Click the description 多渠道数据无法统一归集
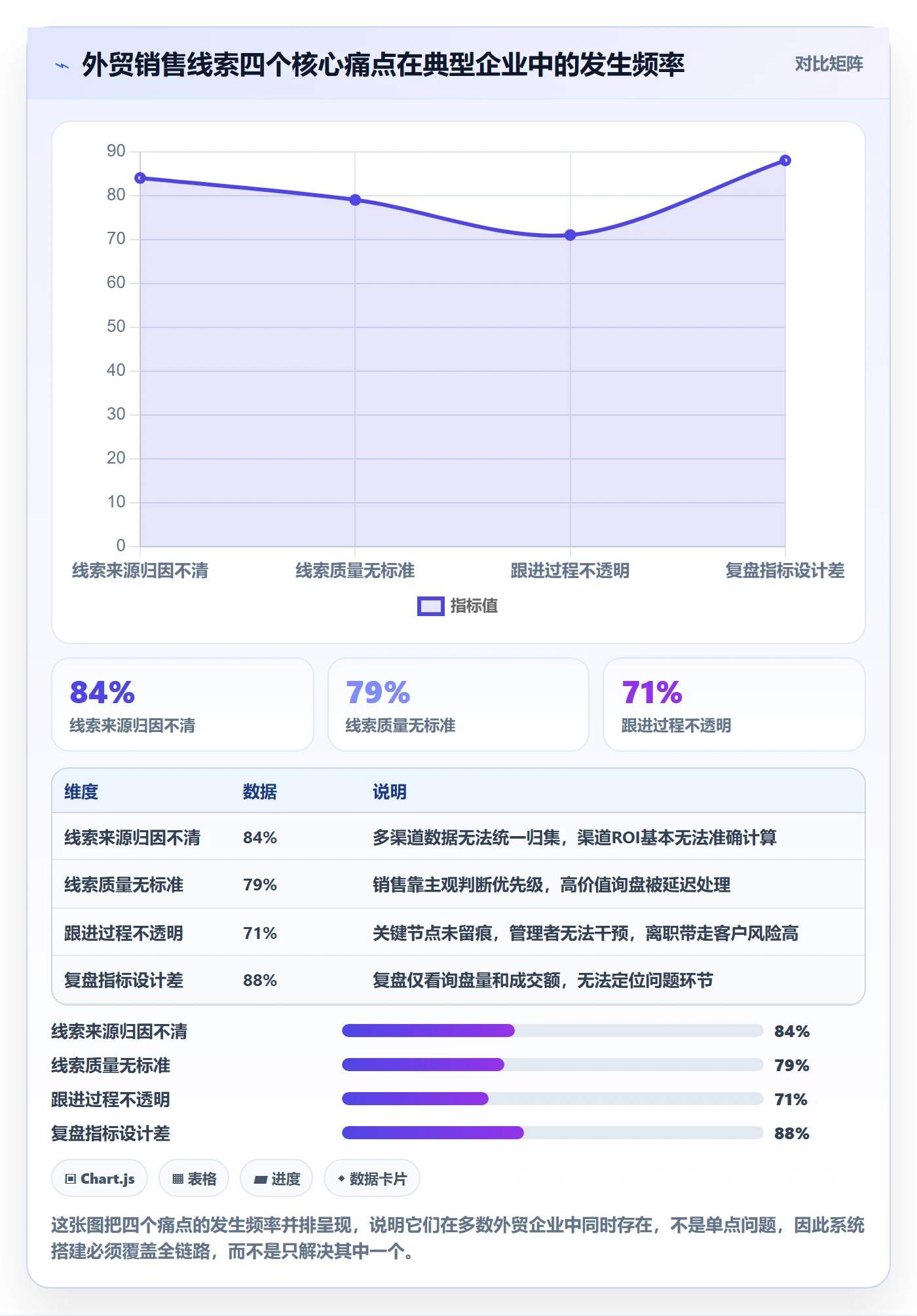Screen dimensions: 917x1316 tap(574, 838)
